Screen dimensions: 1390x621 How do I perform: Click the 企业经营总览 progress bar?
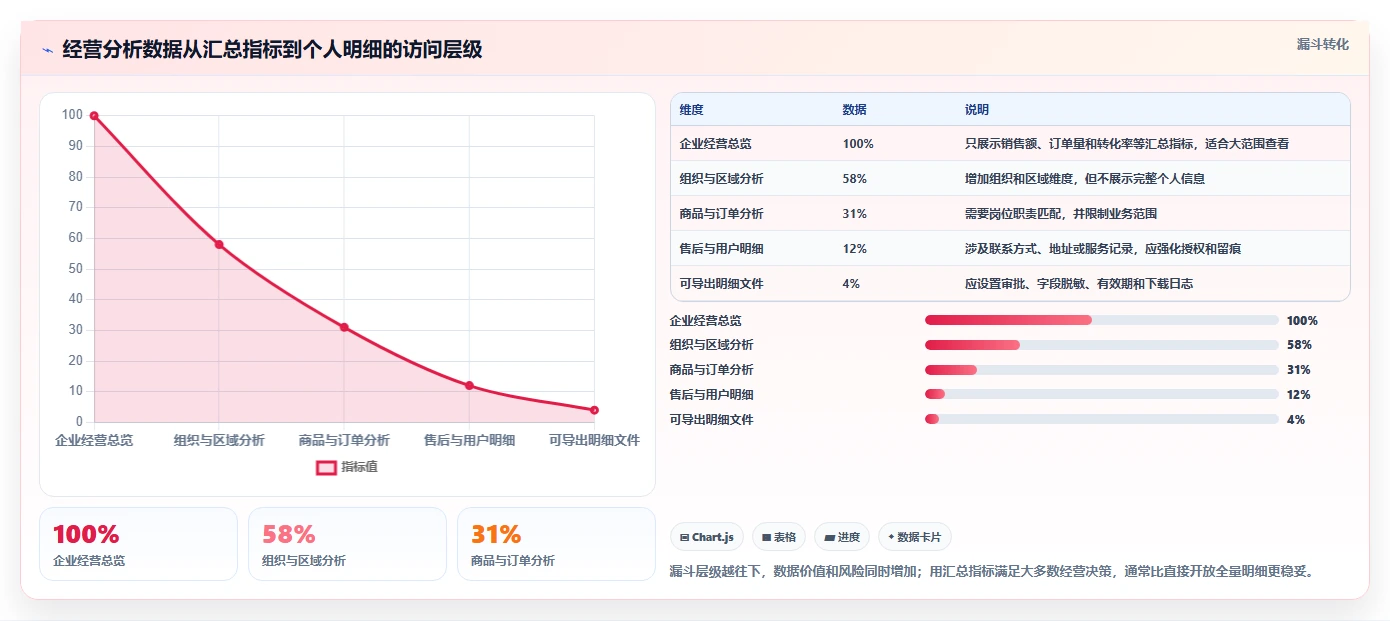coord(1102,320)
